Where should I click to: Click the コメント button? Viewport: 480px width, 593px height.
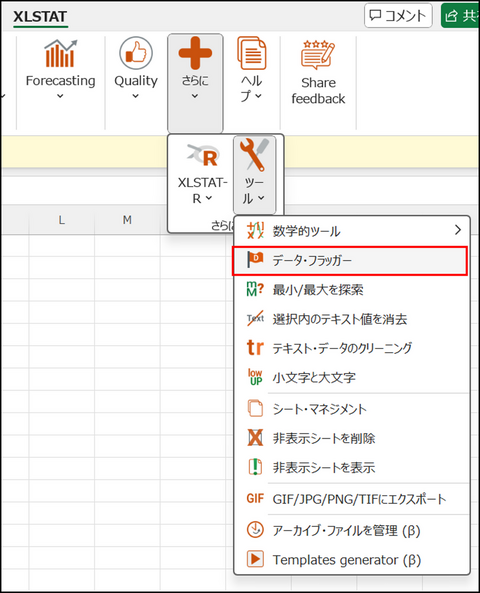coord(398,16)
